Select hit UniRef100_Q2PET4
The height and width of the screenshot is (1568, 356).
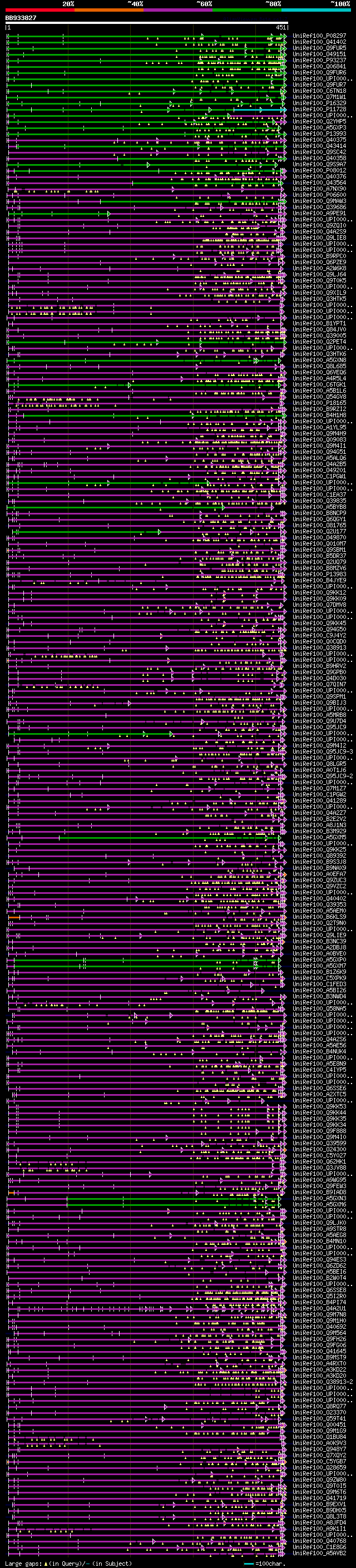point(319,342)
